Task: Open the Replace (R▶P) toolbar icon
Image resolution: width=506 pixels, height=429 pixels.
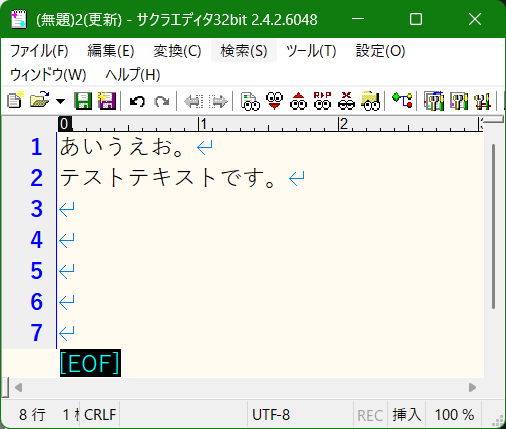Action: (322, 101)
